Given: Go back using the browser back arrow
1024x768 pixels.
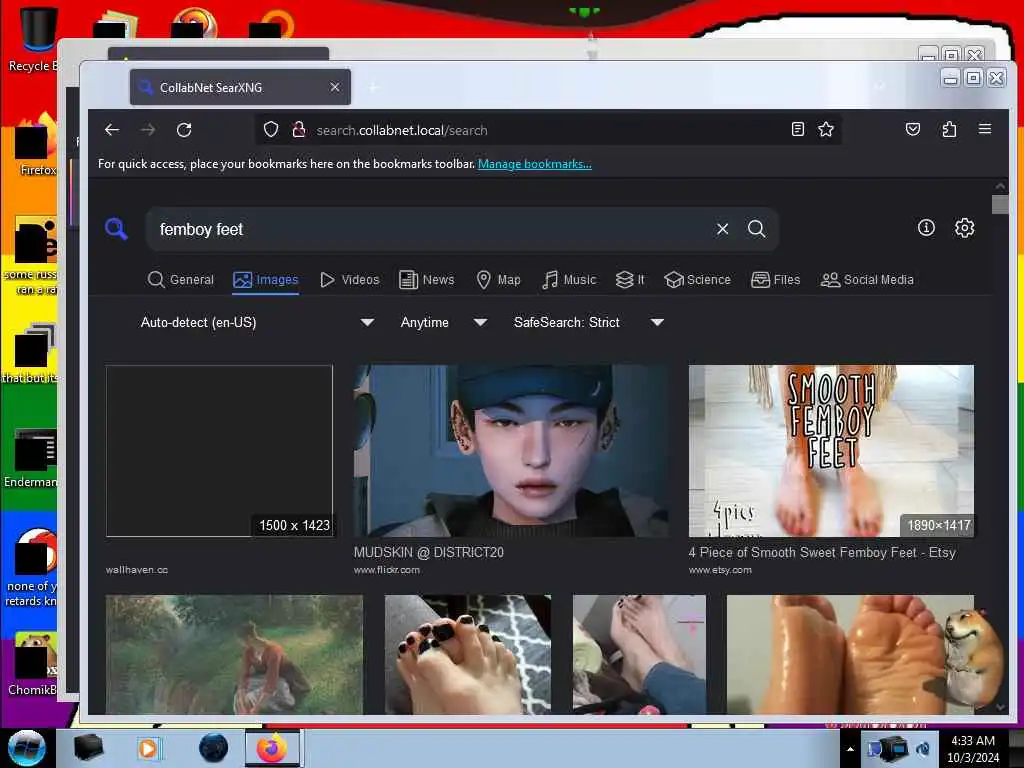Looking at the screenshot, I should point(112,130).
